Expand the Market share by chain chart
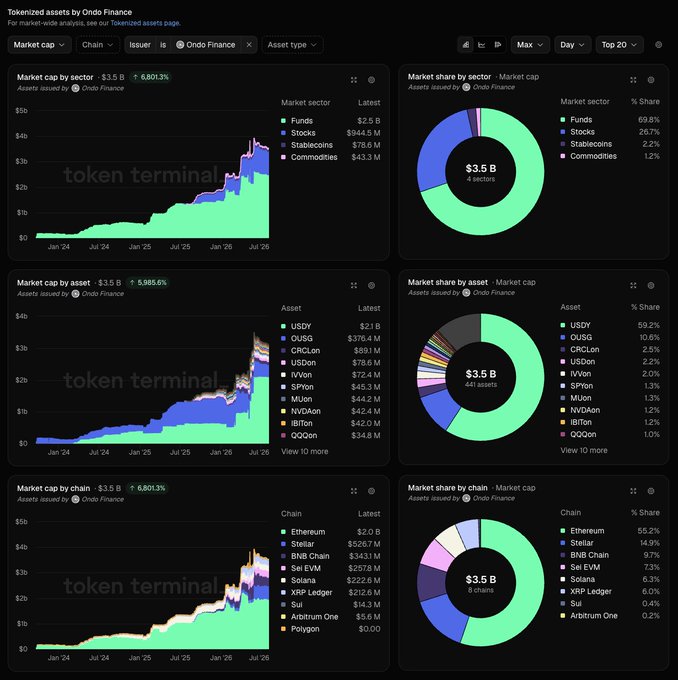Viewport: 678px width, 680px height. click(x=633, y=491)
